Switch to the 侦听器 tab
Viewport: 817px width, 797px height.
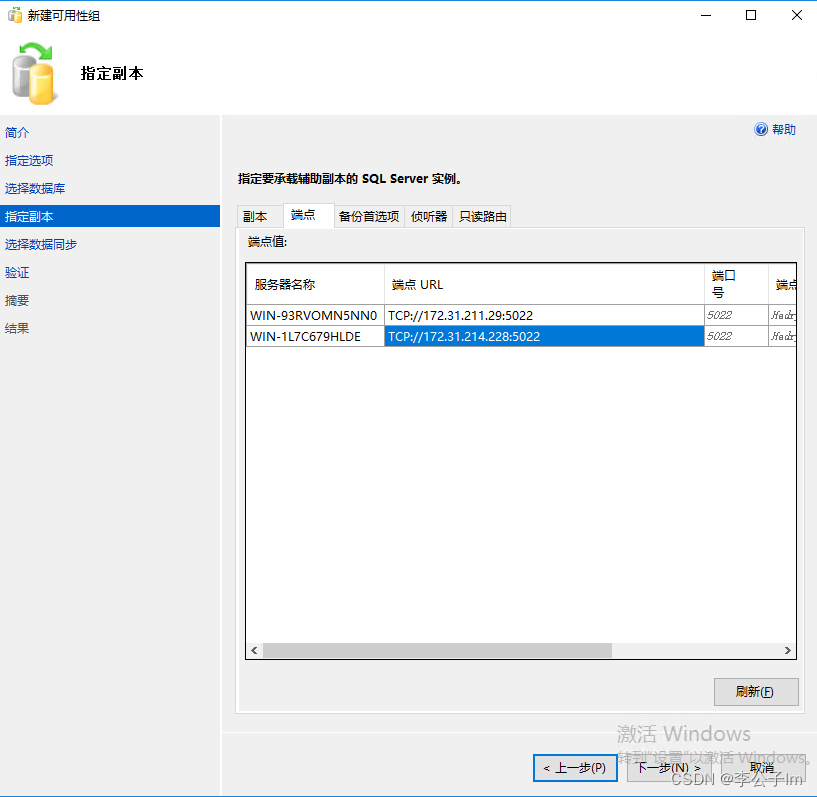(429, 217)
